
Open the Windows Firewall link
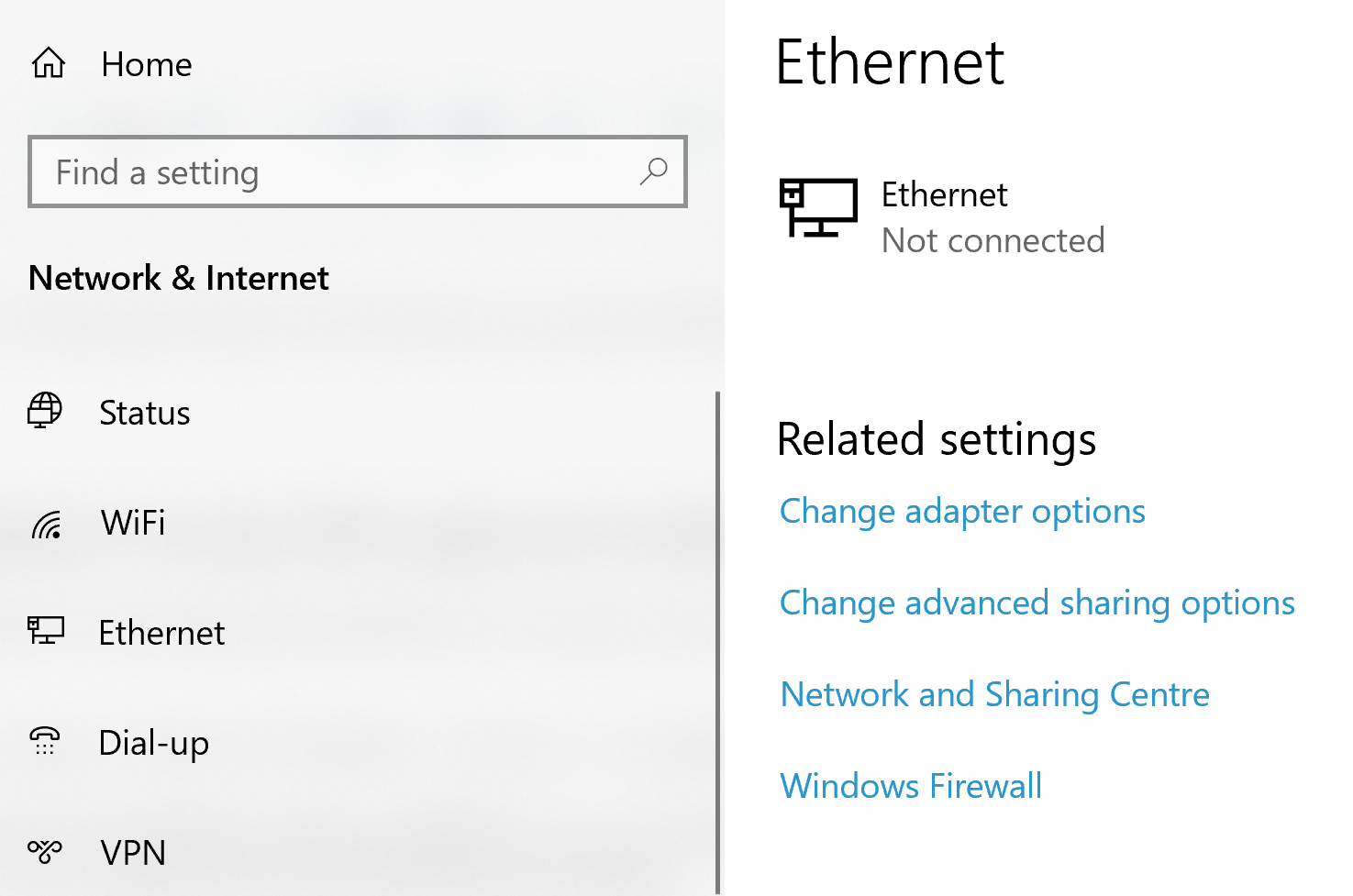click(x=910, y=786)
